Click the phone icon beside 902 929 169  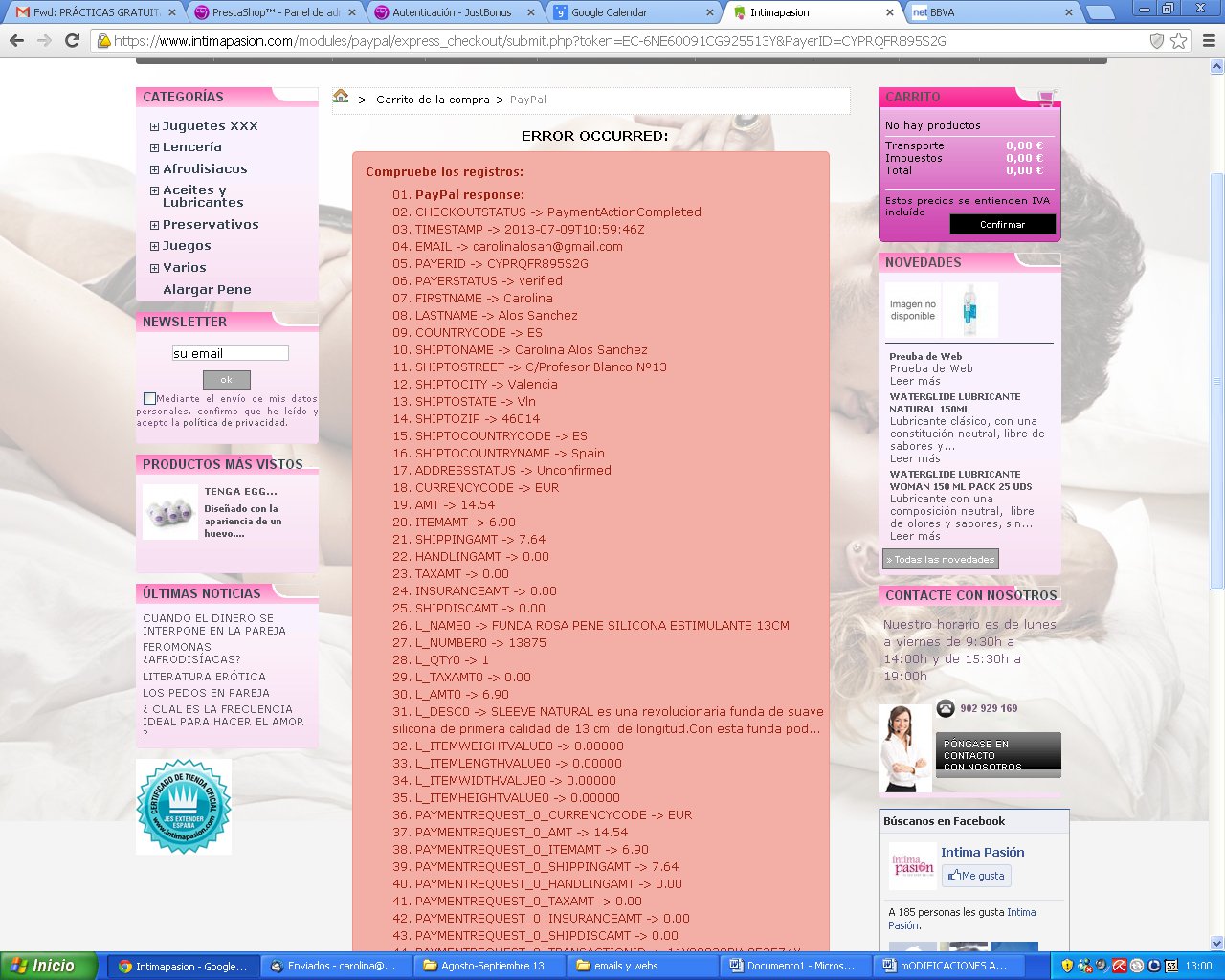point(946,708)
